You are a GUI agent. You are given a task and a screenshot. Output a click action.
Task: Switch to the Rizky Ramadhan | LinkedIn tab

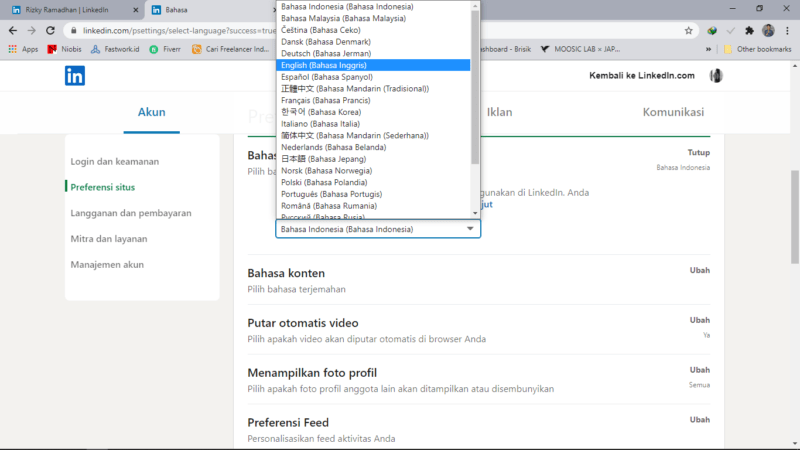[x=71, y=10]
